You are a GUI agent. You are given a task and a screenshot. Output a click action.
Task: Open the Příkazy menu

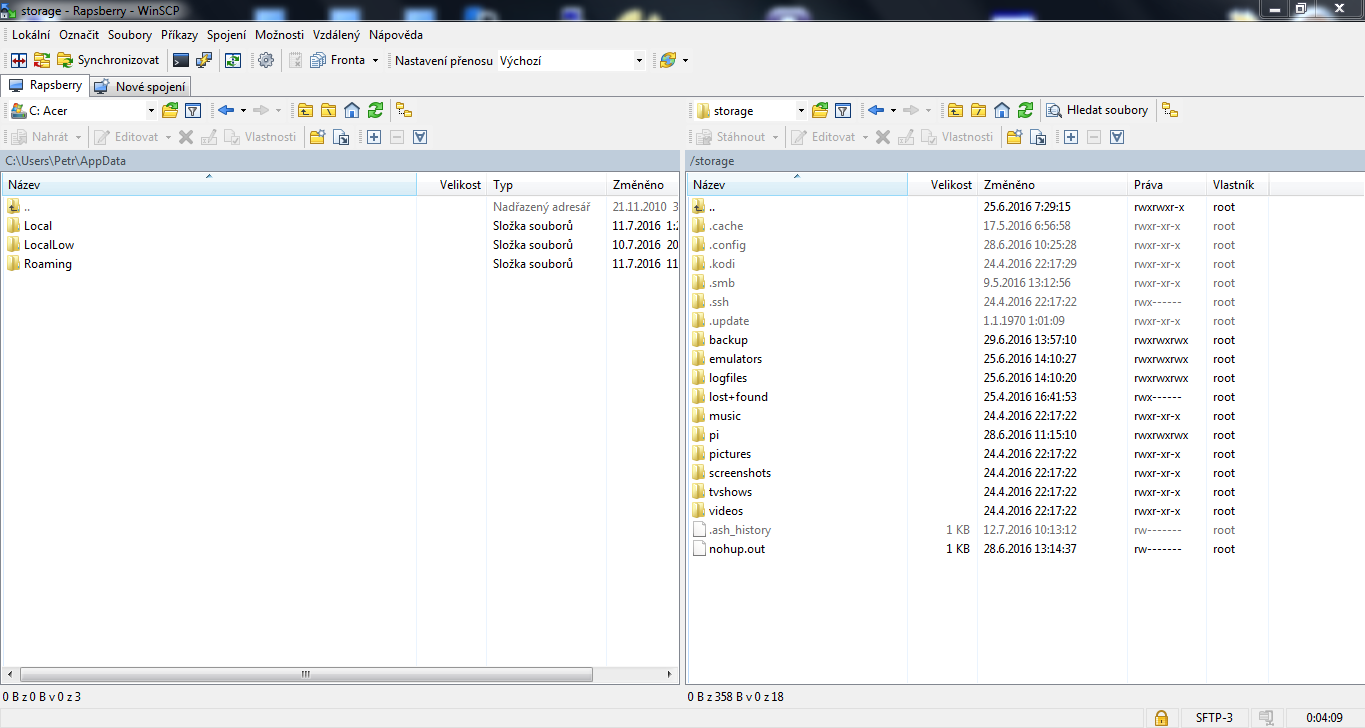[x=179, y=34]
